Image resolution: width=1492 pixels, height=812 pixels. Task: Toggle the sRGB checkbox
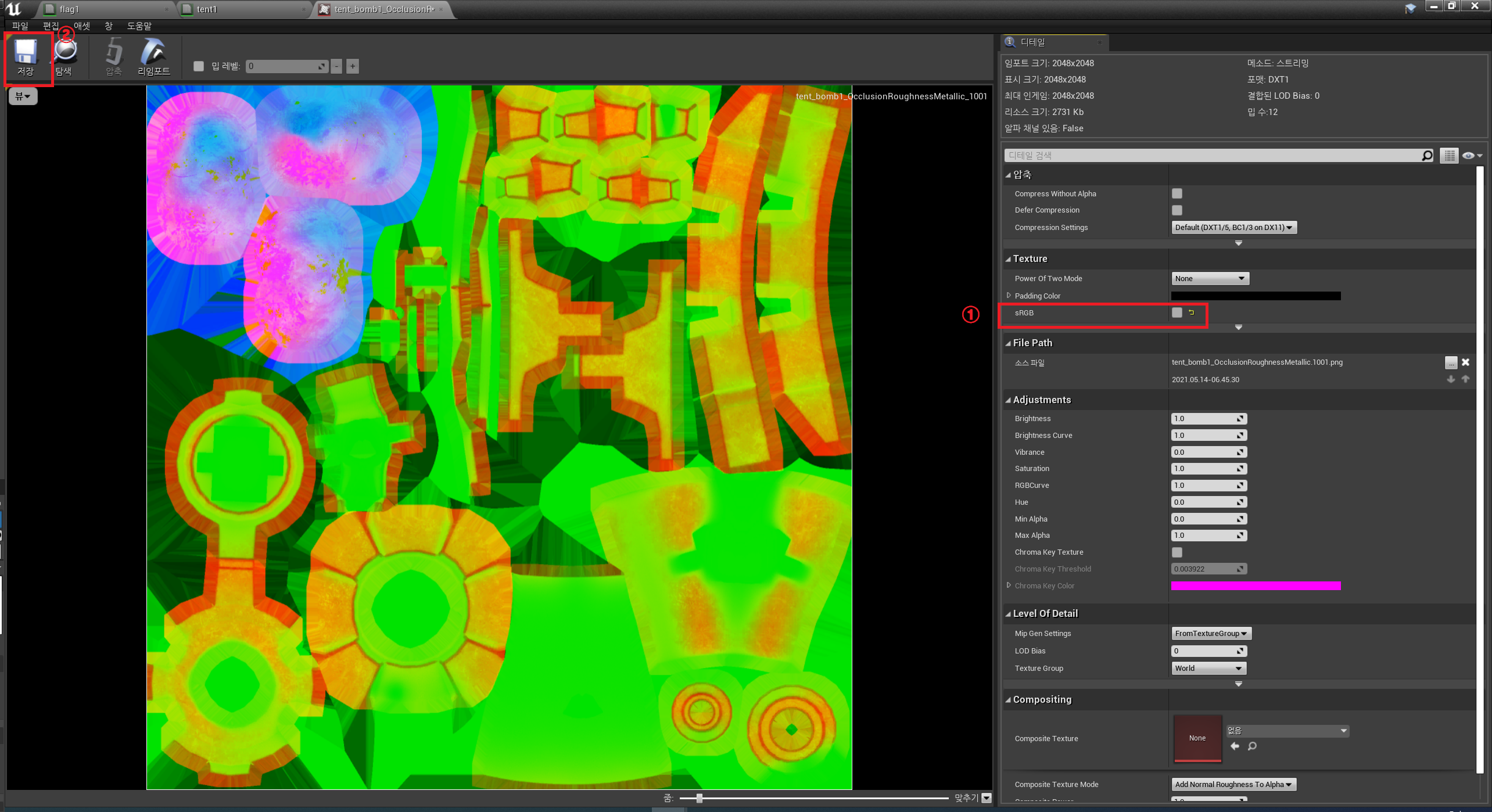[x=1177, y=312]
